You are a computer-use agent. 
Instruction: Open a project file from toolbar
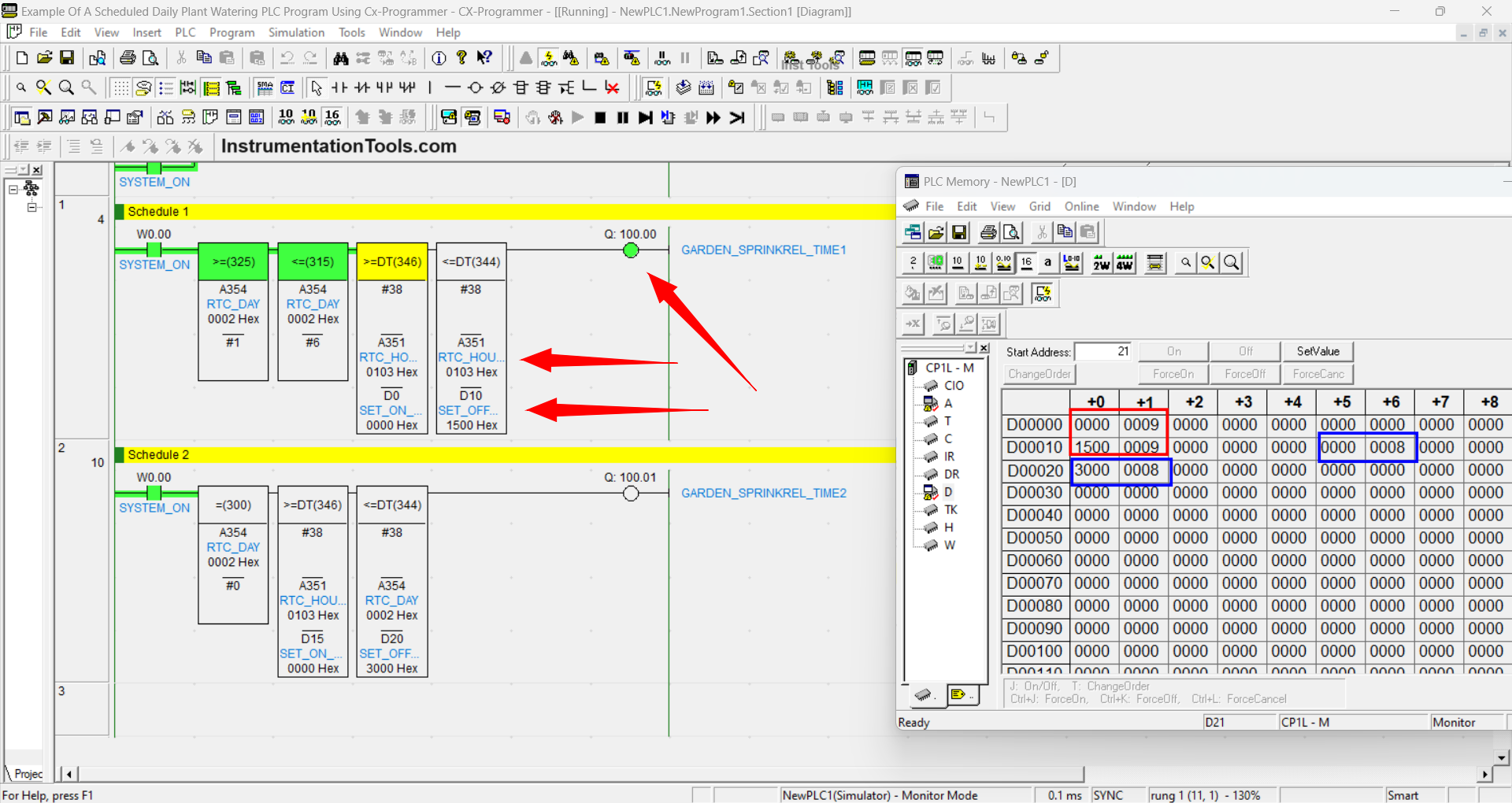click(x=45, y=57)
